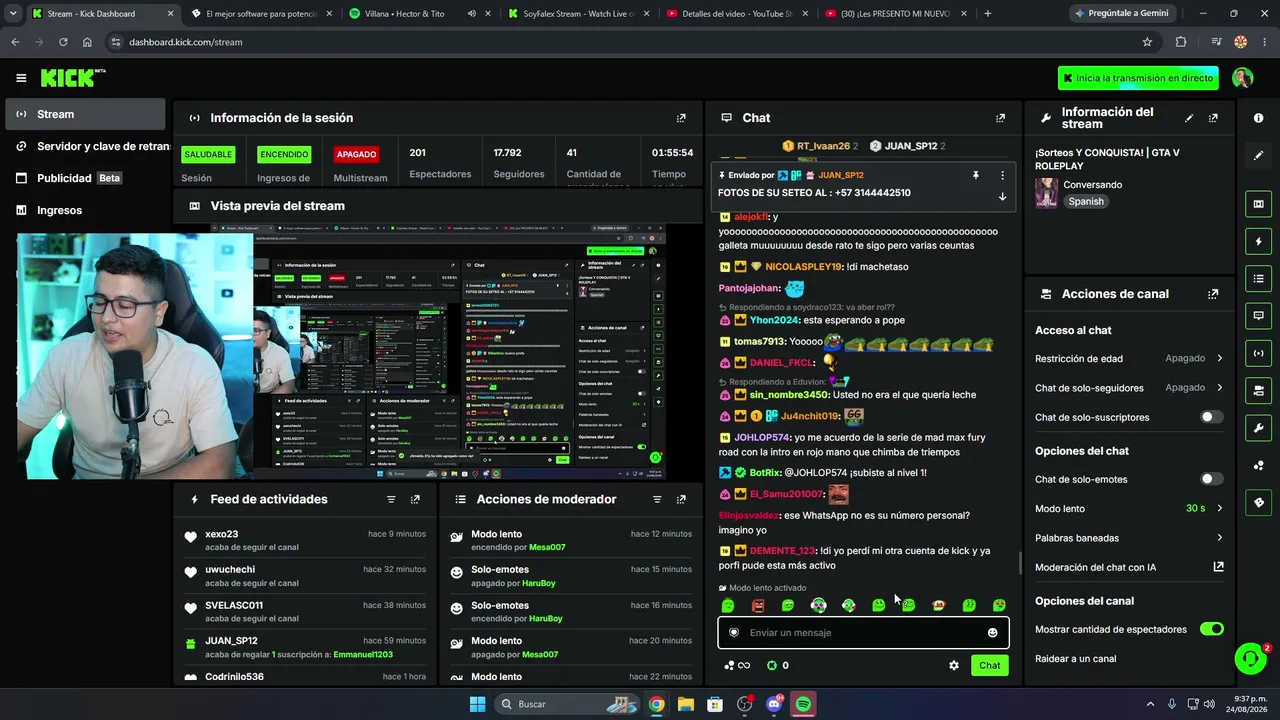Pop out the Acciones de moderador panel

(681, 499)
